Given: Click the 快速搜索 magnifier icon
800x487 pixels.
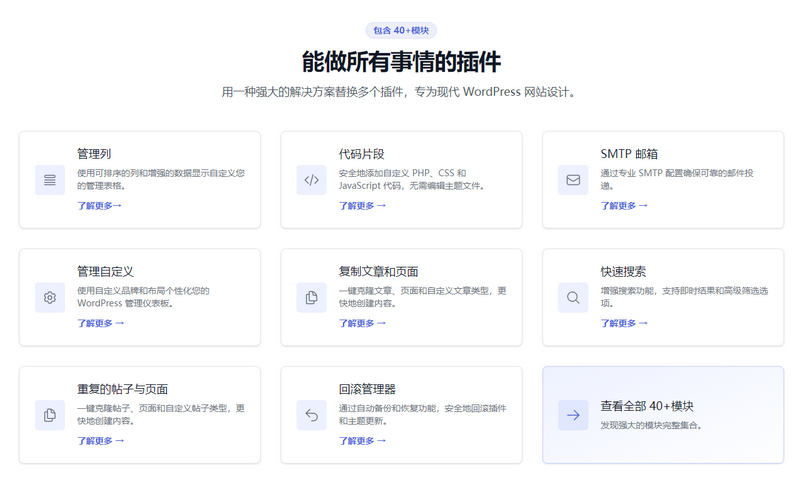Looking at the screenshot, I should pyautogui.click(x=573, y=297).
